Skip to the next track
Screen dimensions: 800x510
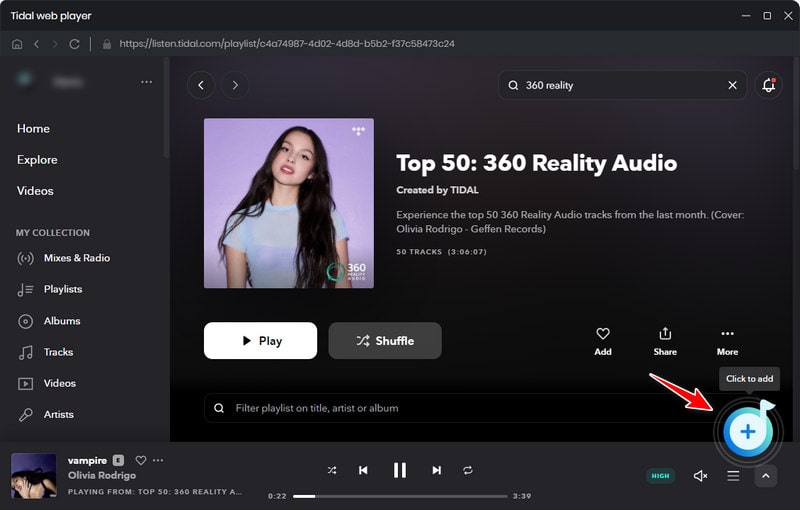tap(436, 470)
